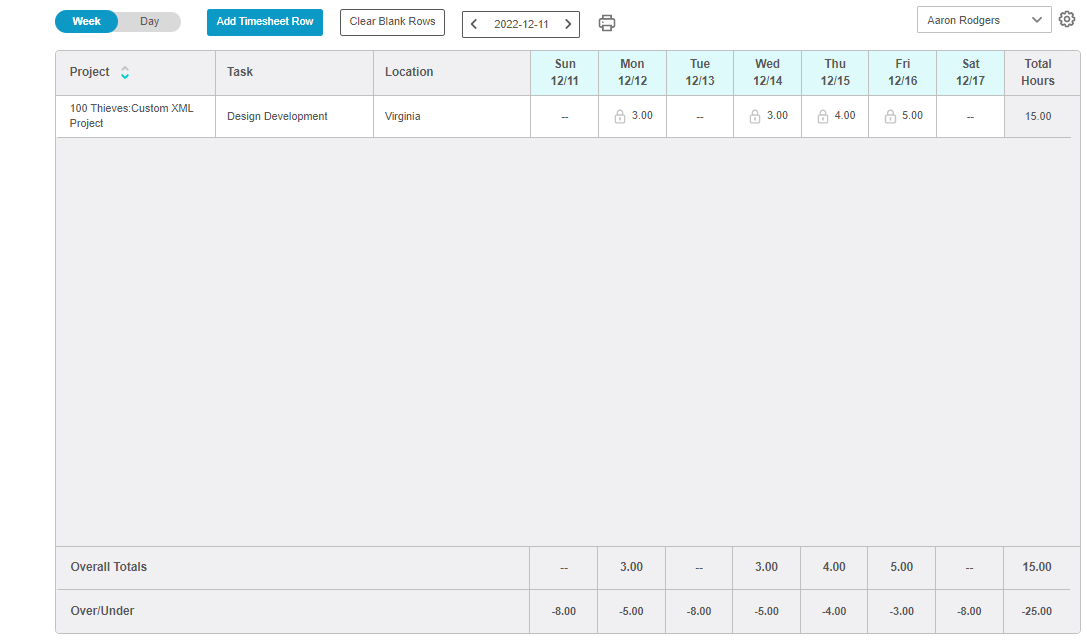This screenshot has width=1087, height=640.
Task: Click the Mon 12/12 column header
Action: coord(632,73)
